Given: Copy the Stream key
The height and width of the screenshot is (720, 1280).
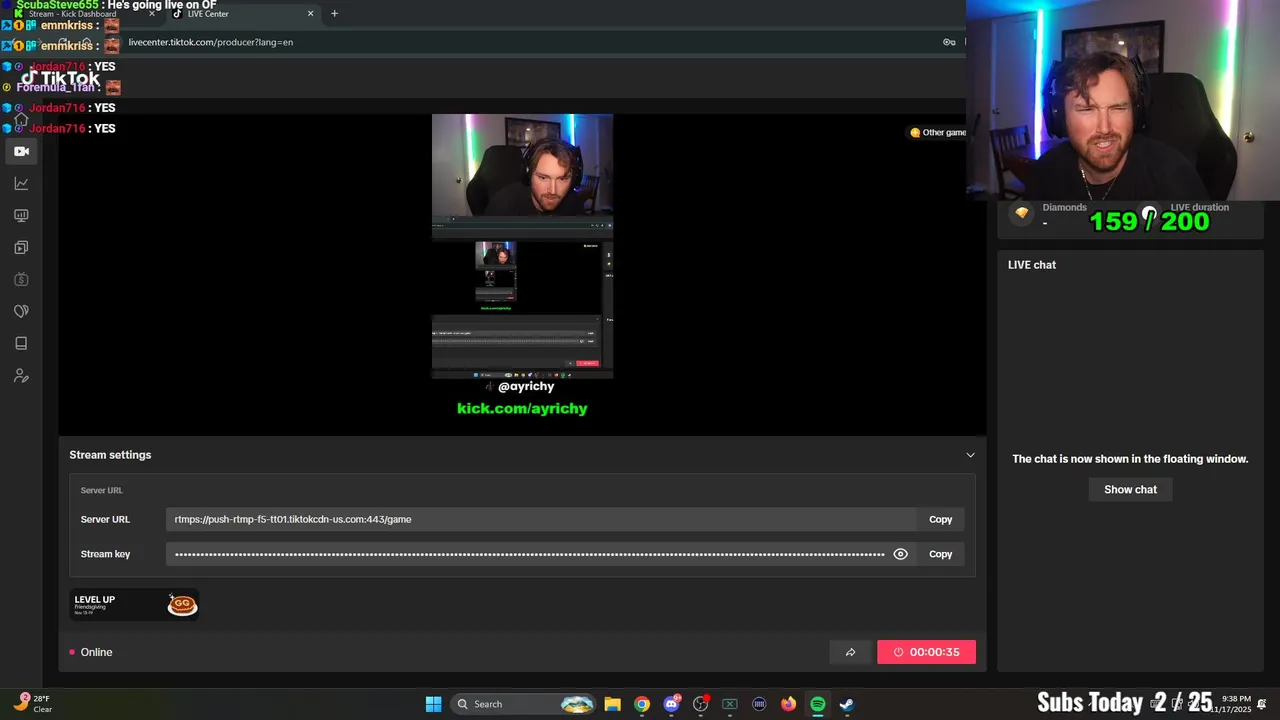Looking at the screenshot, I should click(x=940, y=554).
